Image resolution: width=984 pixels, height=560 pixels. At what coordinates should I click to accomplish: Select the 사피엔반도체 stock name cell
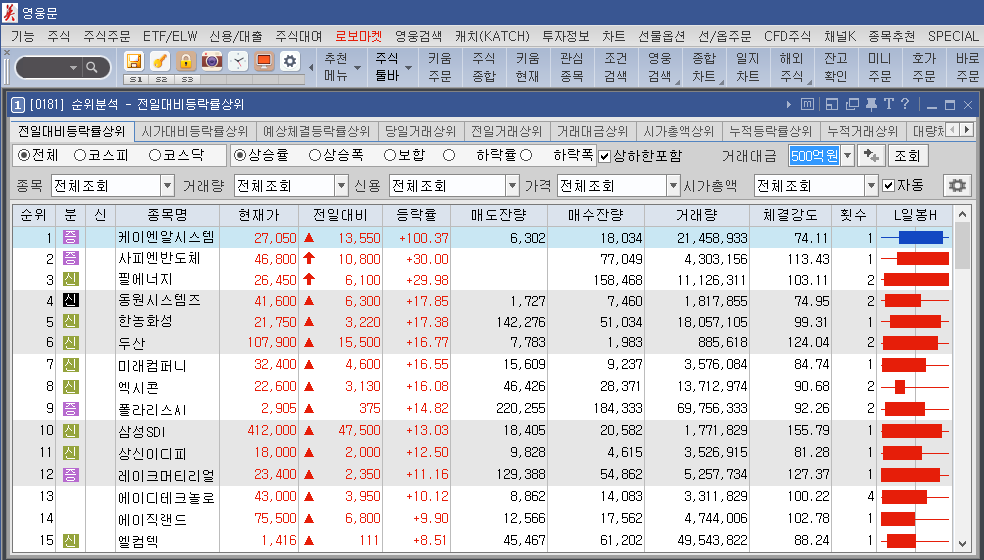point(167,259)
